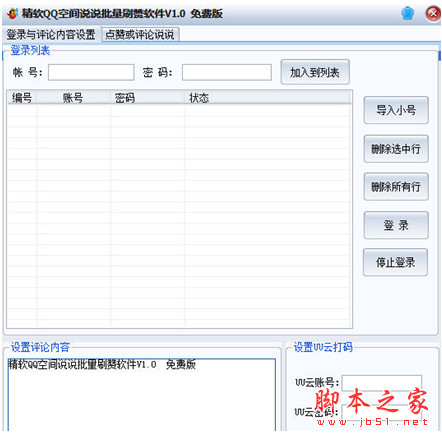Click inside the comment content text box
This screenshot has width=442, height=433.
click(x=142, y=395)
